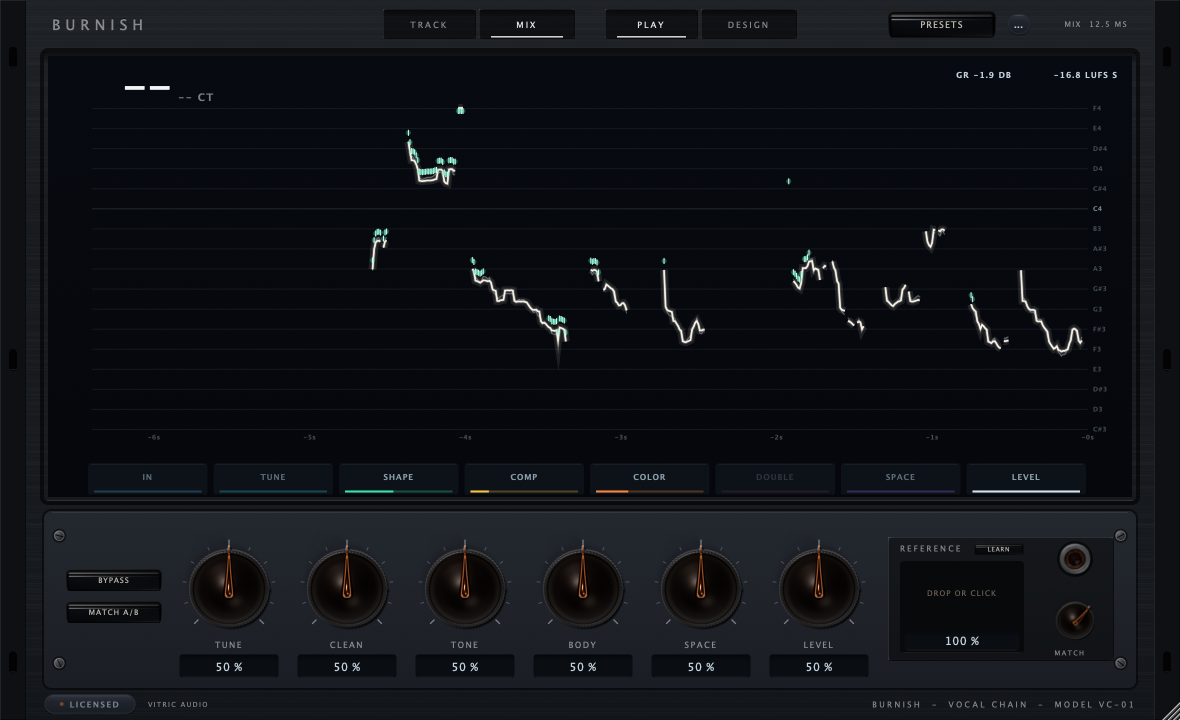
Task: Click the LEVEL knob
Action: coord(819,588)
